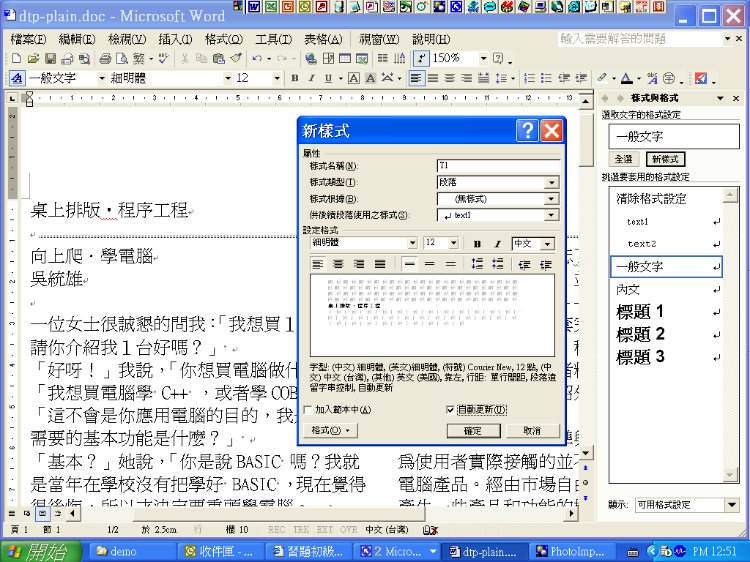Open following paragraph style dropdown showing text1

551,215
